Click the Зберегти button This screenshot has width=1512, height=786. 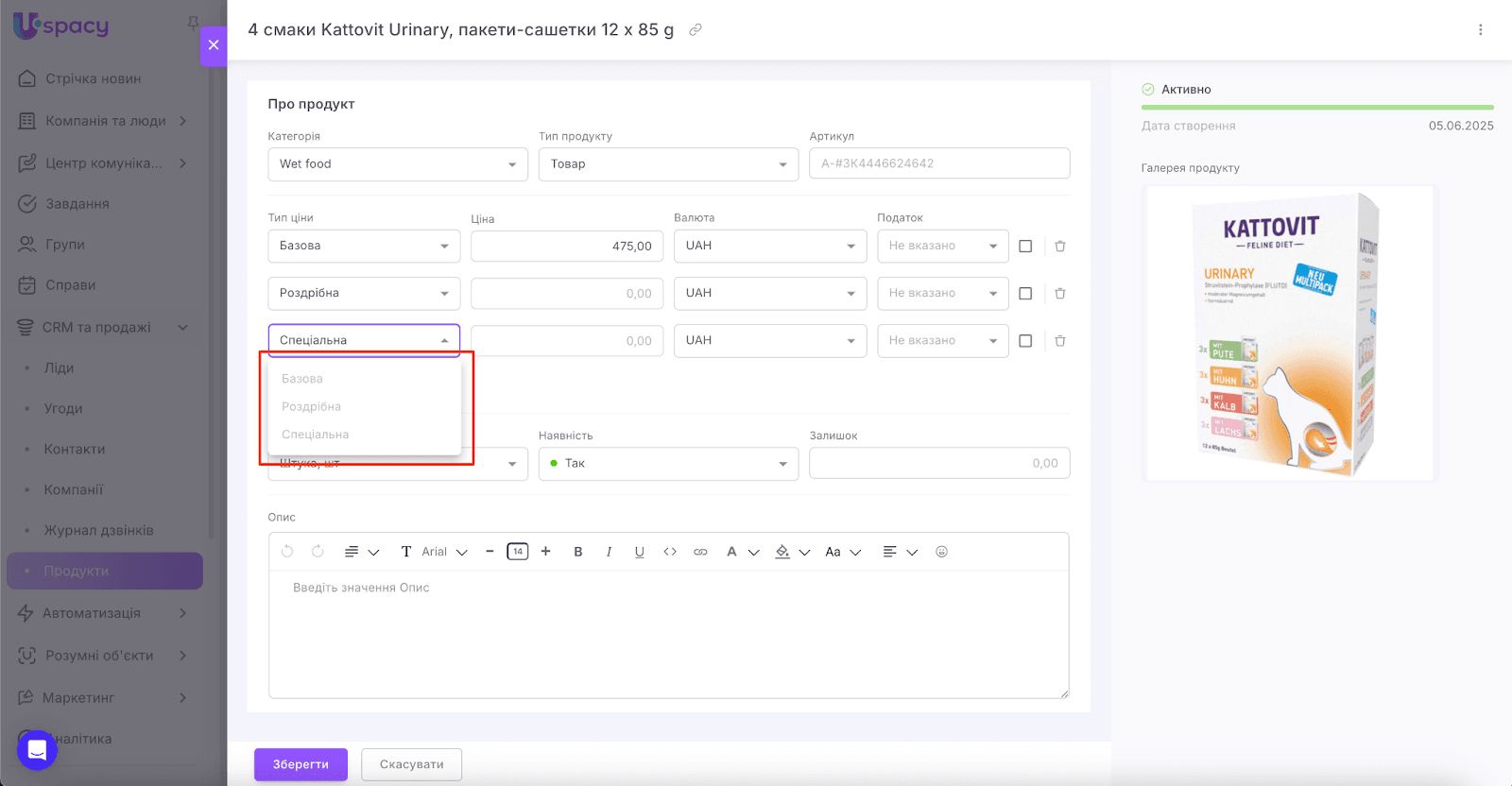[301, 764]
